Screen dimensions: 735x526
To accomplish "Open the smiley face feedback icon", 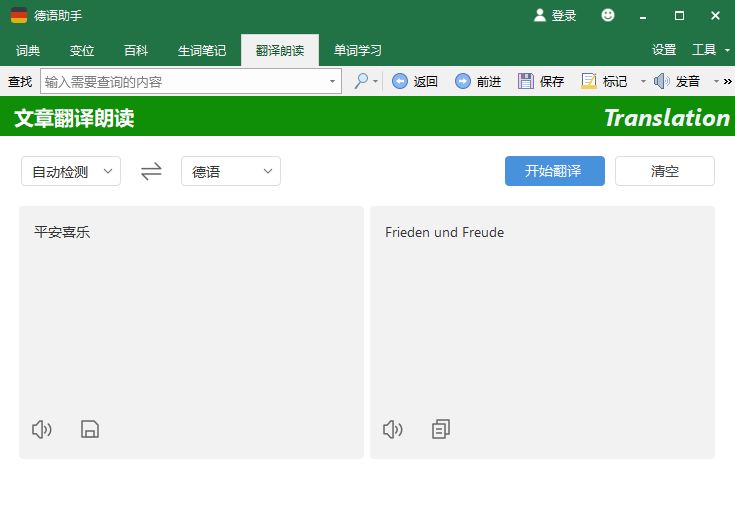I will (608, 15).
